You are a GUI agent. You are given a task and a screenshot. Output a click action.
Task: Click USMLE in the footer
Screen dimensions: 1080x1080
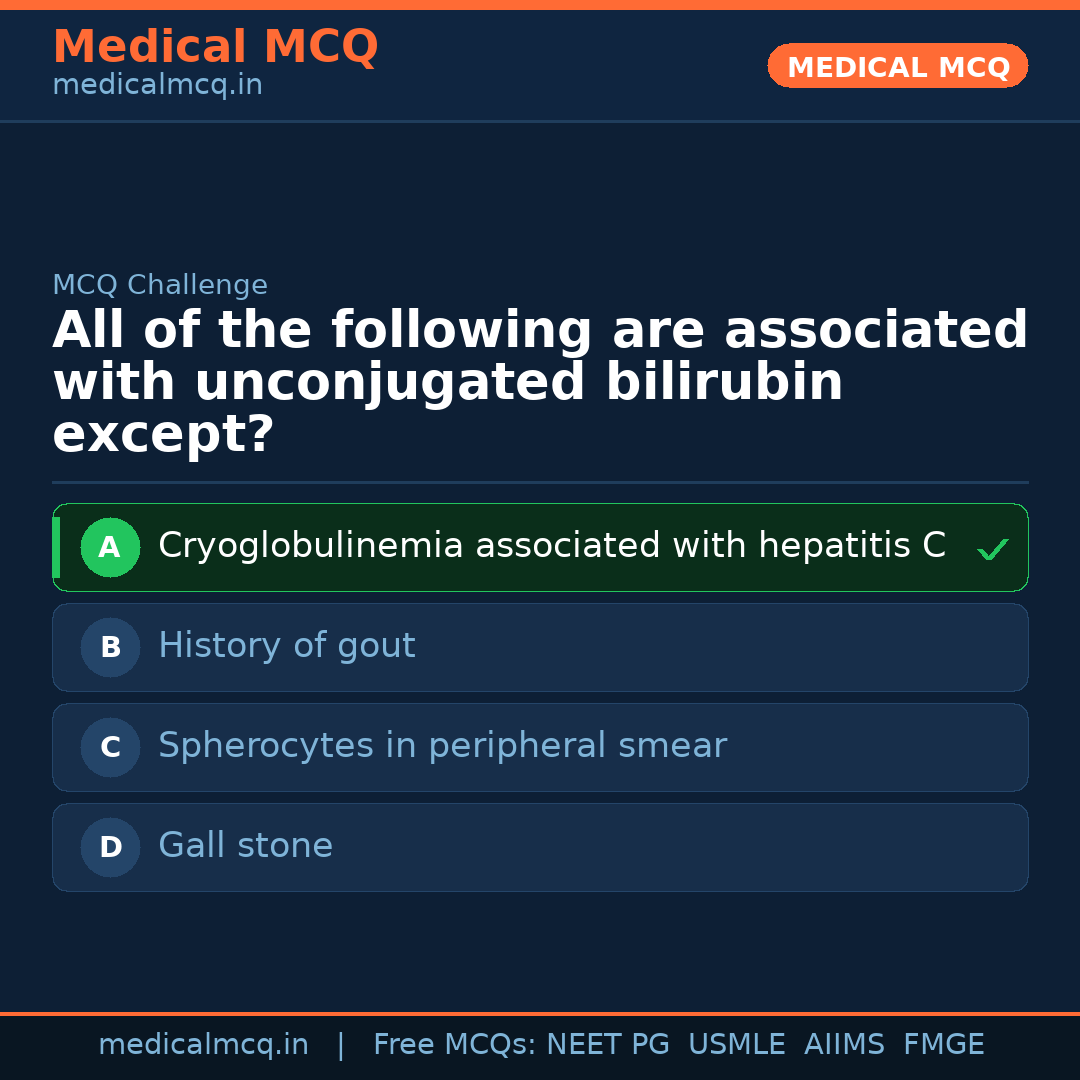click(x=736, y=1045)
